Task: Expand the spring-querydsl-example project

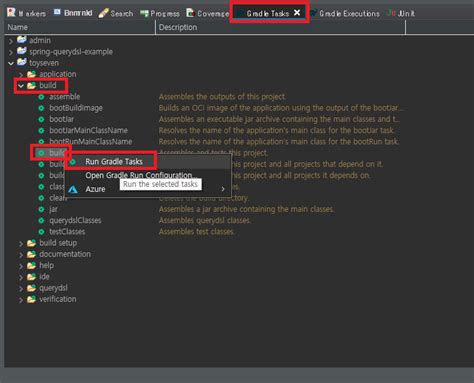Action: click(11, 52)
